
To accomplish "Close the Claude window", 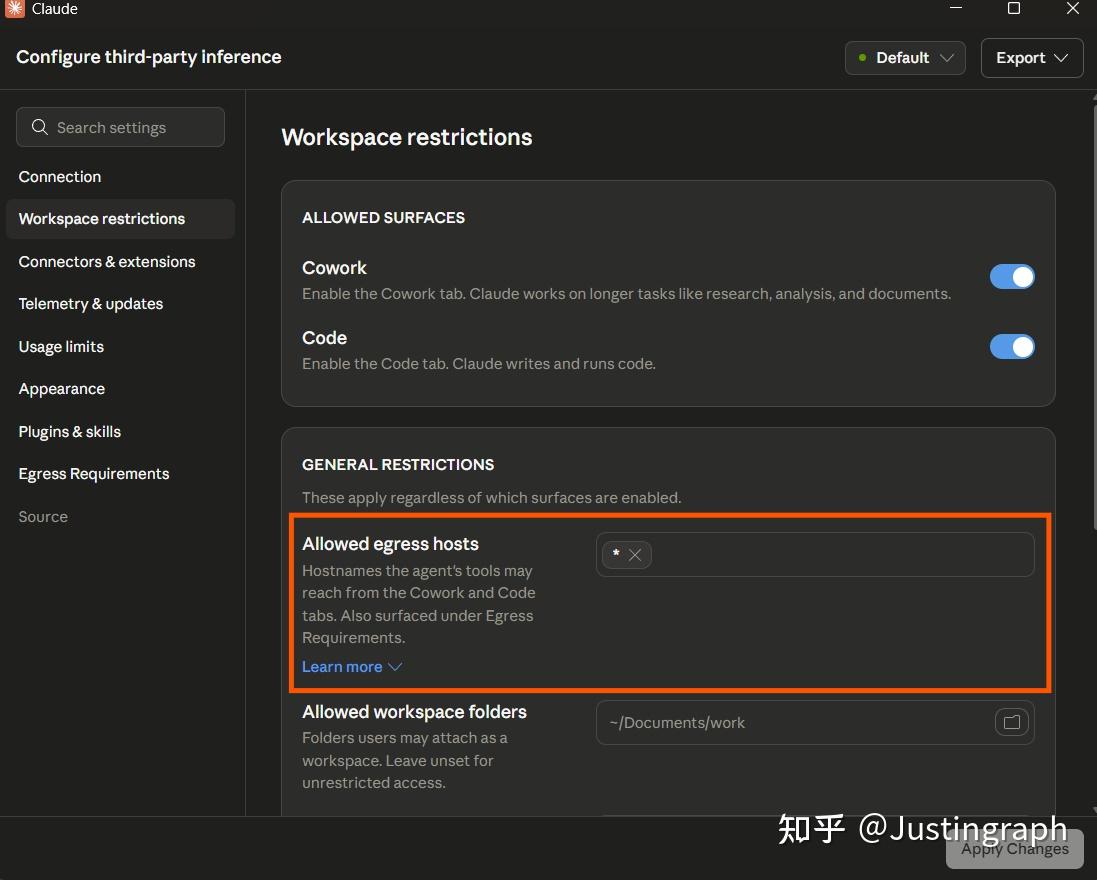I will pyautogui.click(x=1073, y=8).
